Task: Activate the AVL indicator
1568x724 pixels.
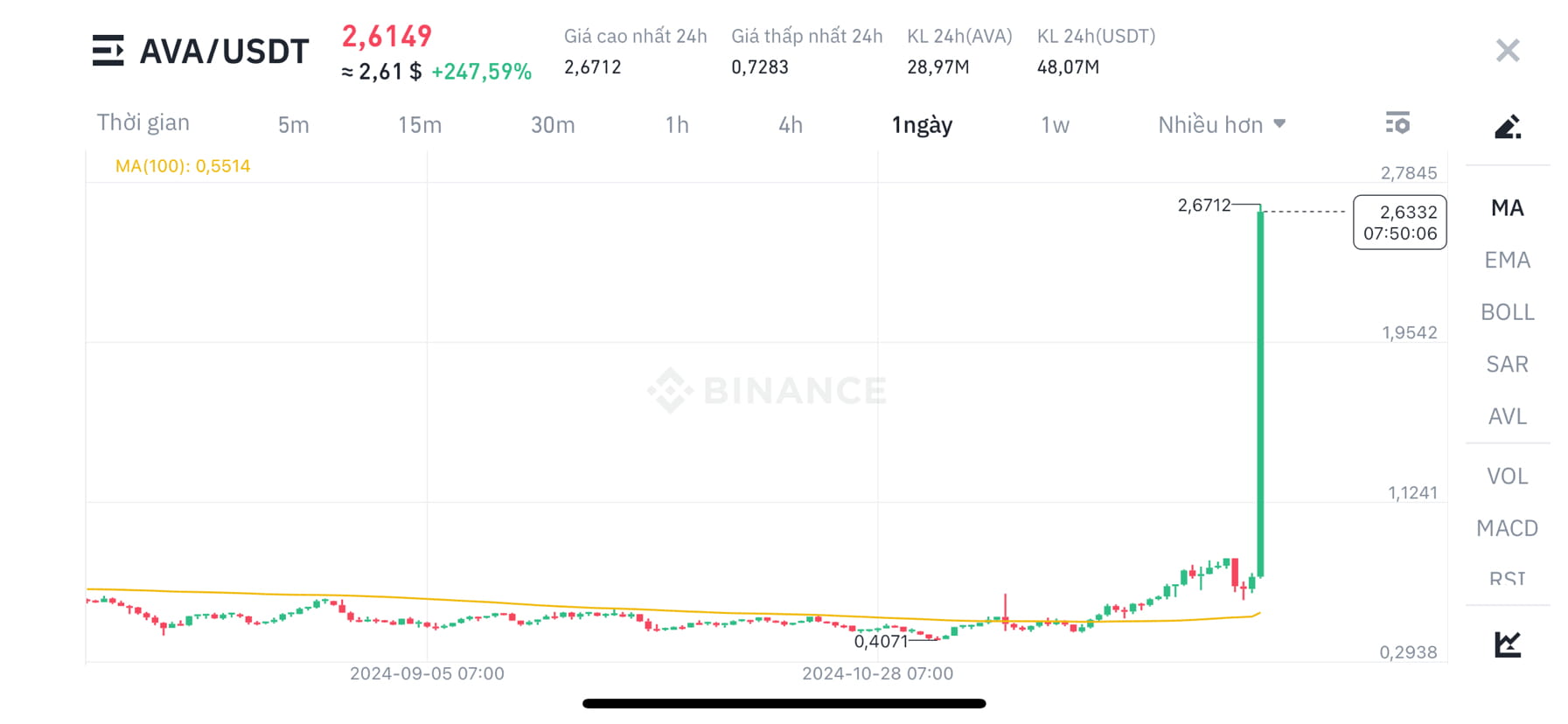Action: click(x=1507, y=416)
